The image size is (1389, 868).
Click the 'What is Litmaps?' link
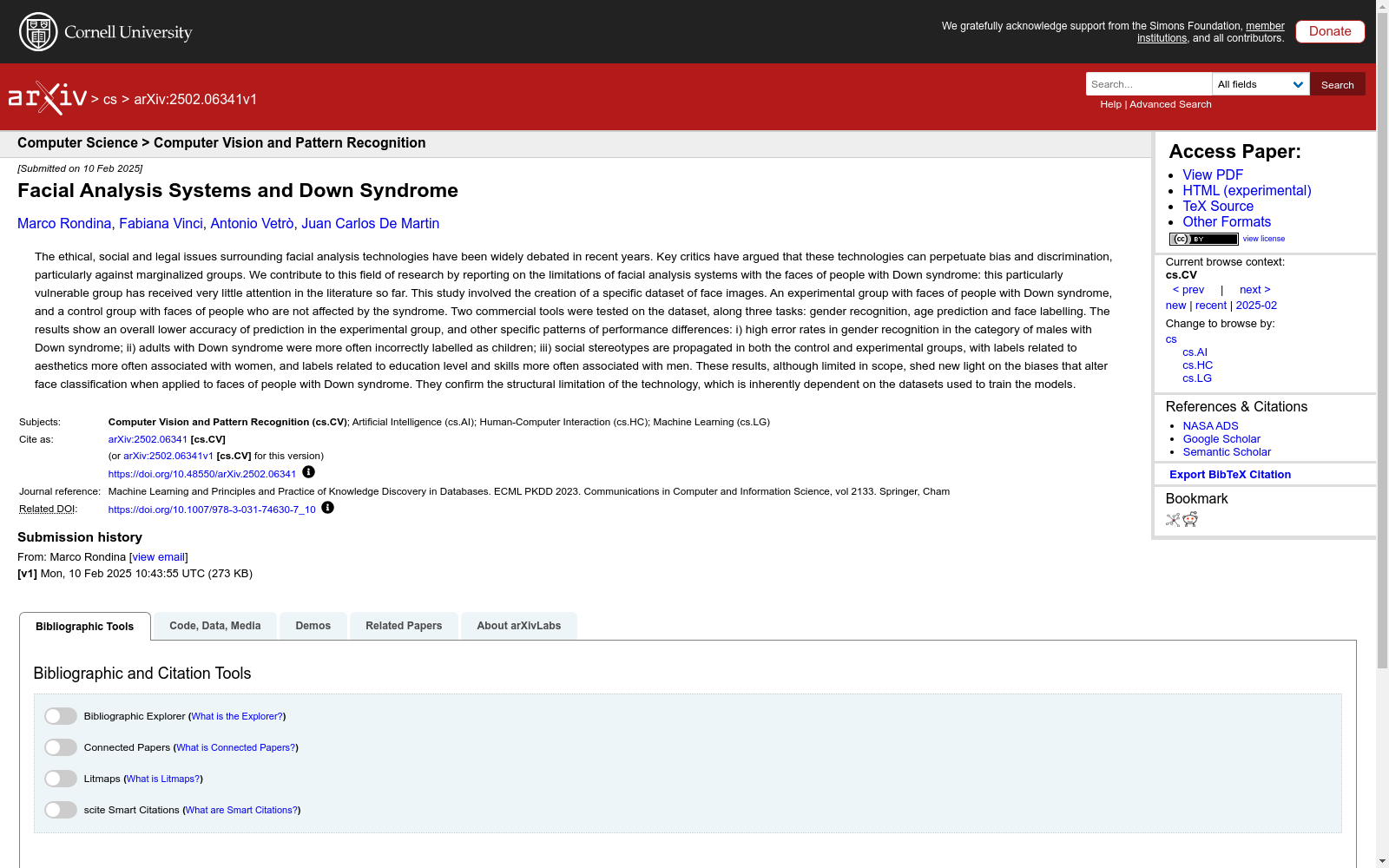click(163, 779)
